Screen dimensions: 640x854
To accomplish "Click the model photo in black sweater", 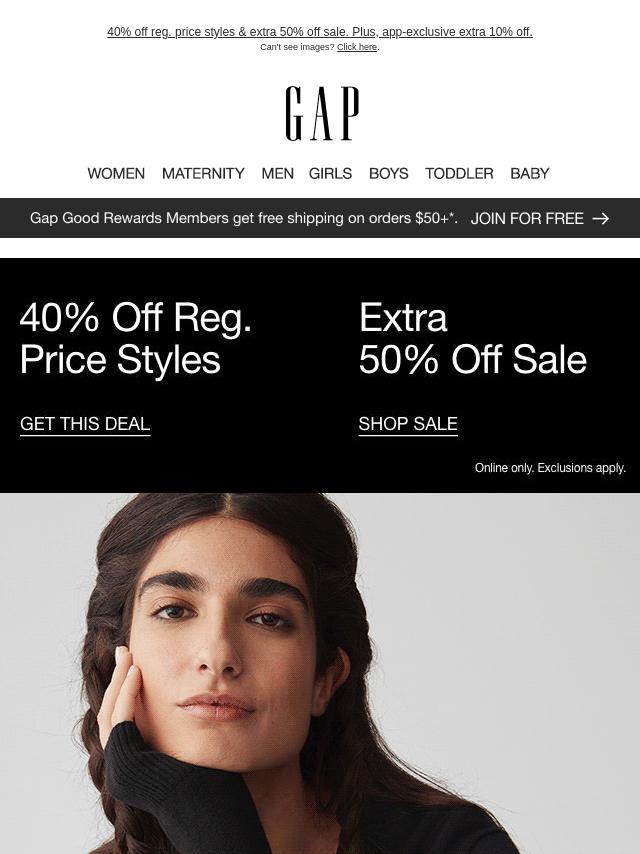I will tap(320, 673).
